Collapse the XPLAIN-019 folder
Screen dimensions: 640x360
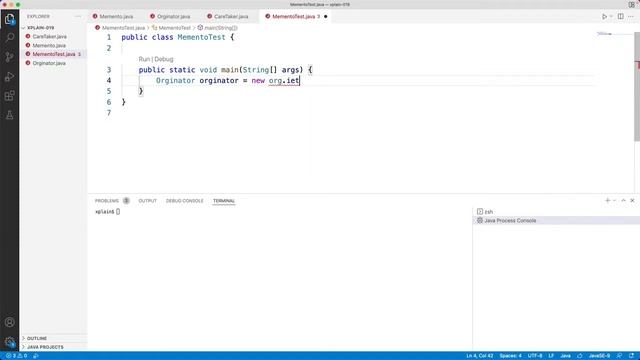[x=54, y=28]
